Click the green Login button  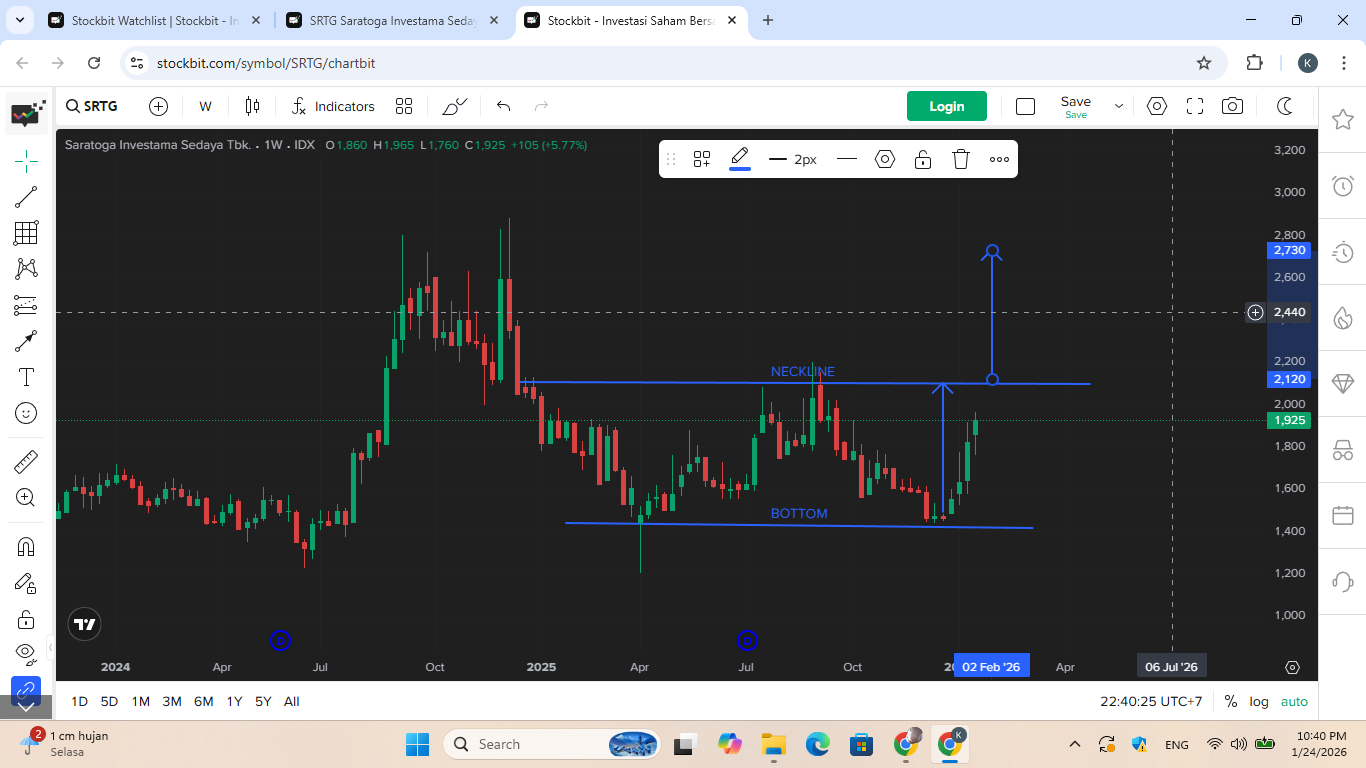click(946, 106)
